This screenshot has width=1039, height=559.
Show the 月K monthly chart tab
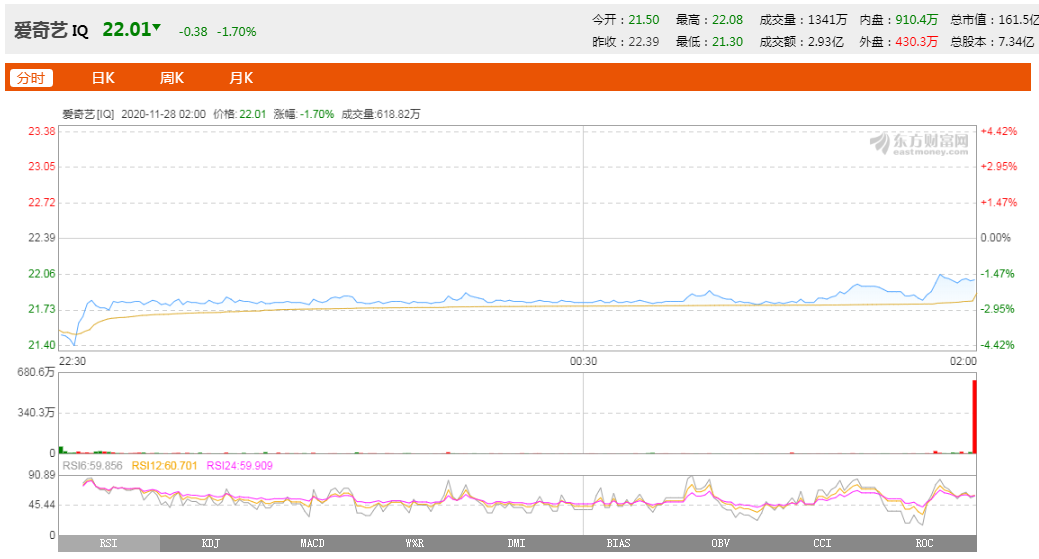(241, 78)
